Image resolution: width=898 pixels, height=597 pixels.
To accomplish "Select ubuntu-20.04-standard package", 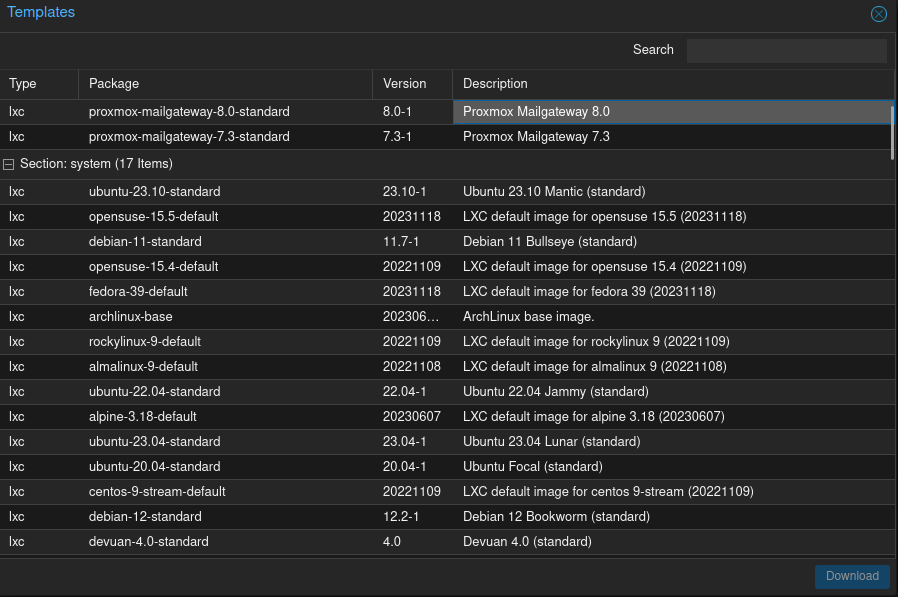I will (155, 467).
